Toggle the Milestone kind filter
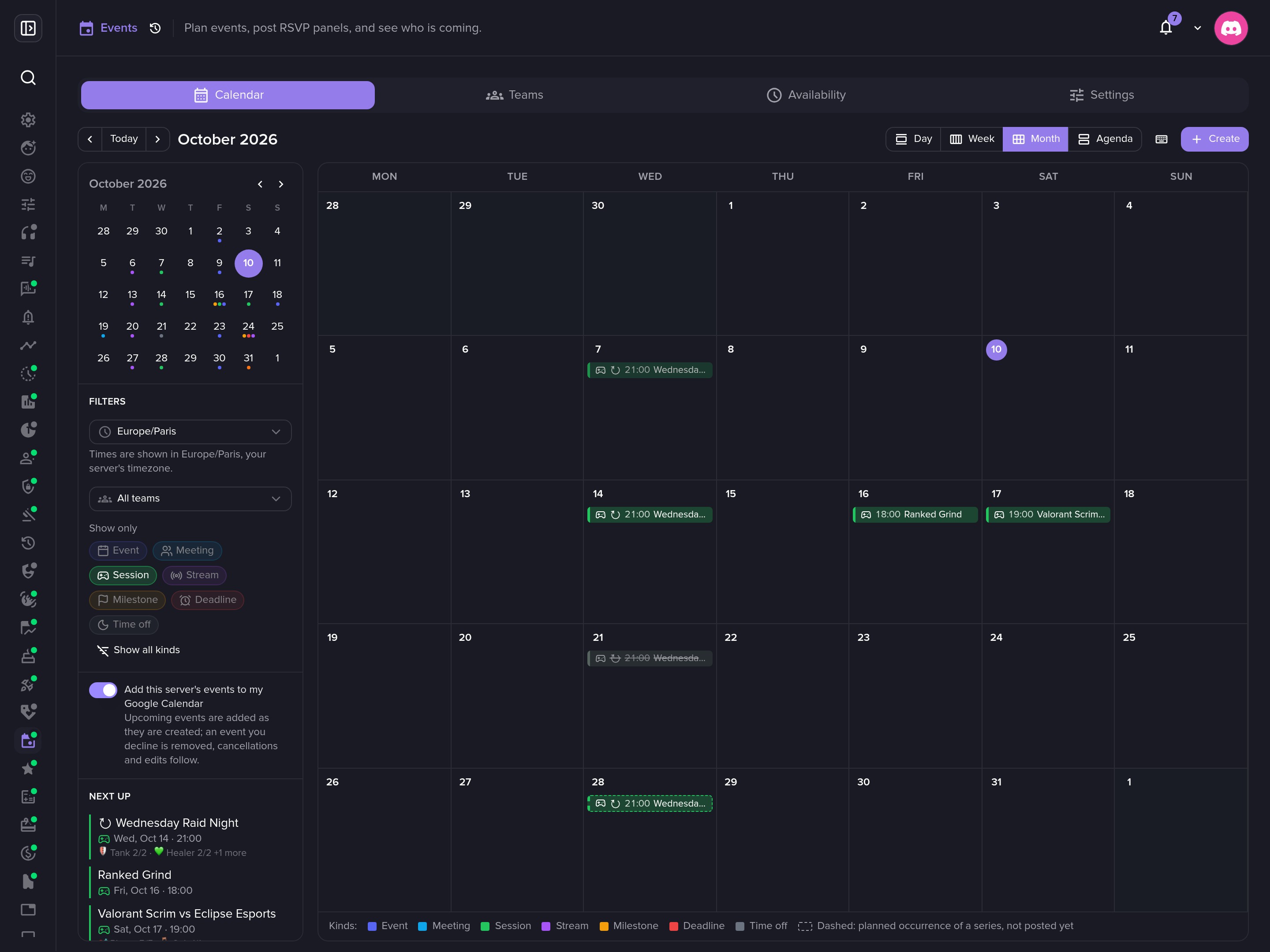 click(127, 600)
